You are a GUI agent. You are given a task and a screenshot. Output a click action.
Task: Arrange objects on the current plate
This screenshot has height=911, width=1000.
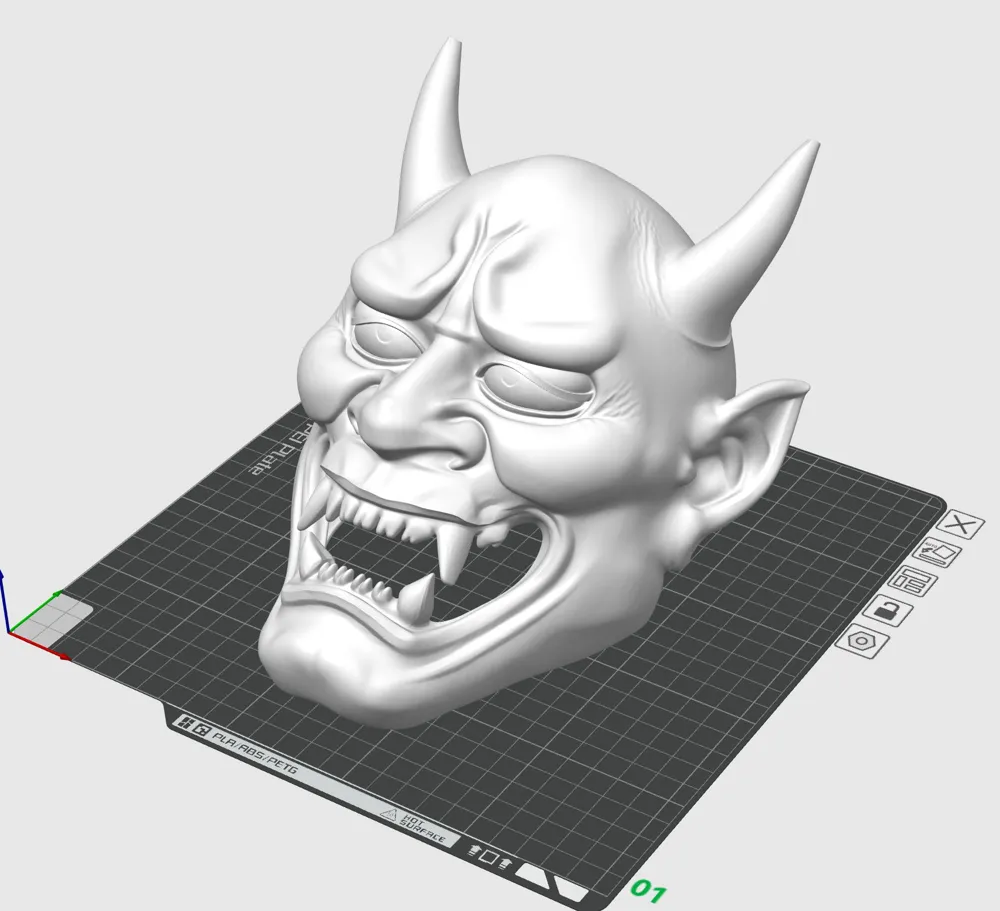(x=913, y=581)
